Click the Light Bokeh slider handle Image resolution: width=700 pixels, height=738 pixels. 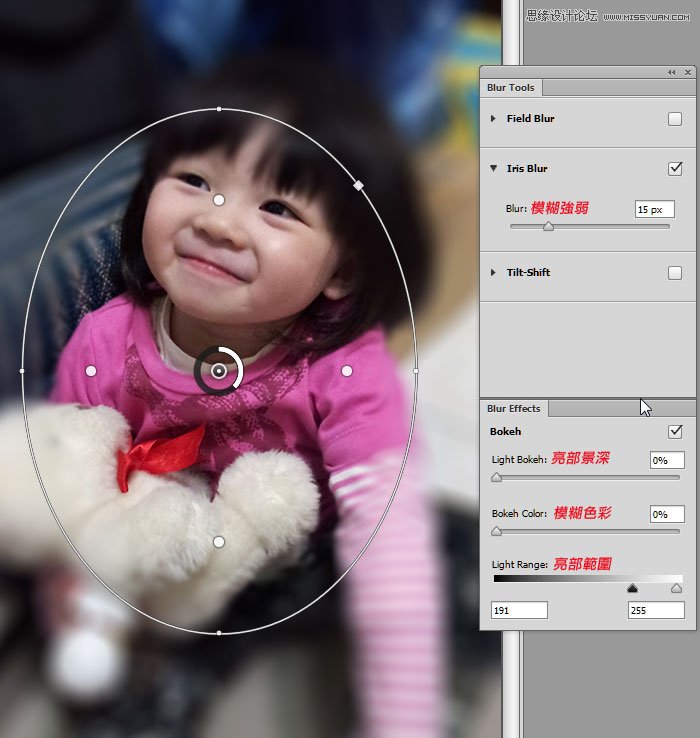pyautogui.click(x=496, y=478)
